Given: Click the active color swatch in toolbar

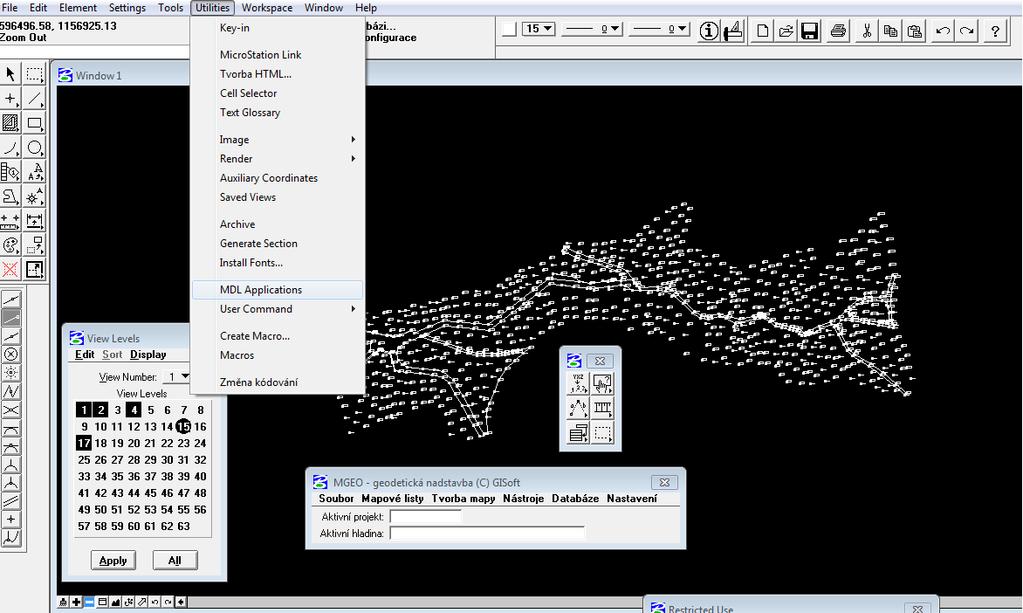Looking at the screenshot, I should [x=510, y=29].
